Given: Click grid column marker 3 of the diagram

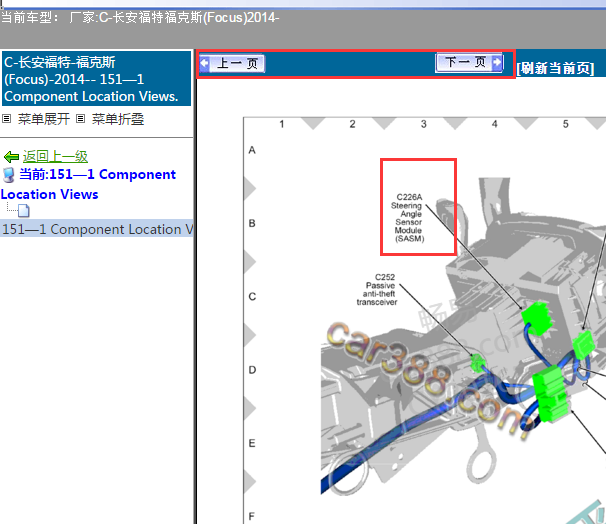Looking at the screenshot, I should (424, 124).
